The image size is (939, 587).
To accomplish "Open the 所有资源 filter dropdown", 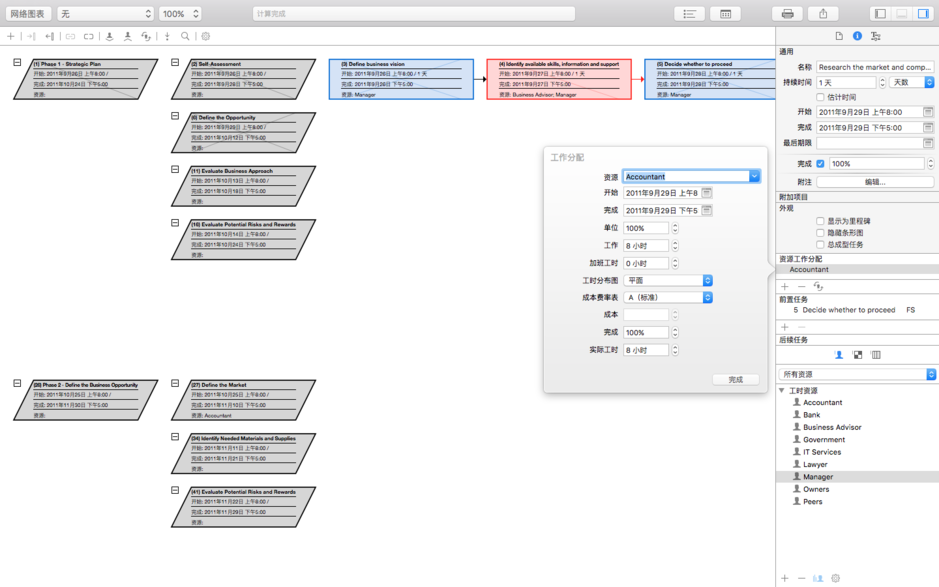I will 855,372.
